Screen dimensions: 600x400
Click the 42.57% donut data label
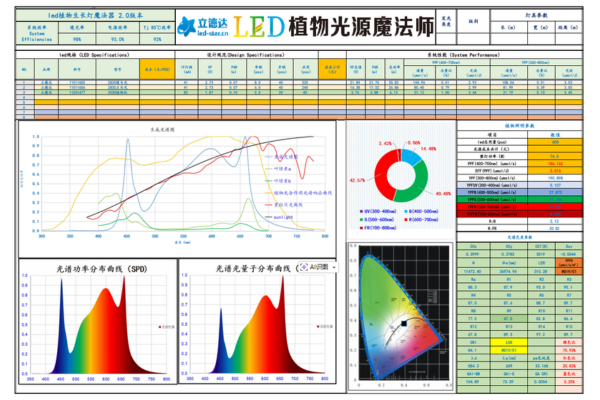coord(357,180)
